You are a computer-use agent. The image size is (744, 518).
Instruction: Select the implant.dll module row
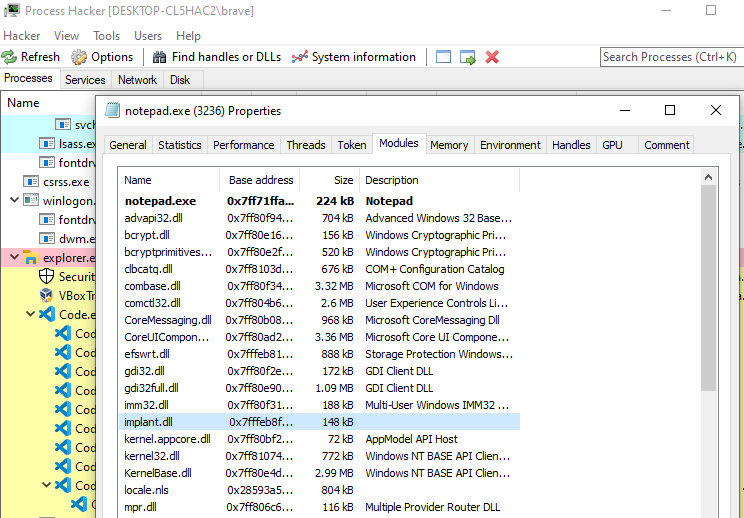pos(319,422)
